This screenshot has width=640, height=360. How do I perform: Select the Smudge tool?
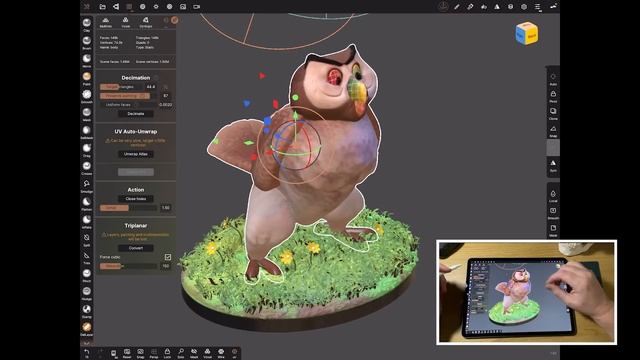coord(87,186)
